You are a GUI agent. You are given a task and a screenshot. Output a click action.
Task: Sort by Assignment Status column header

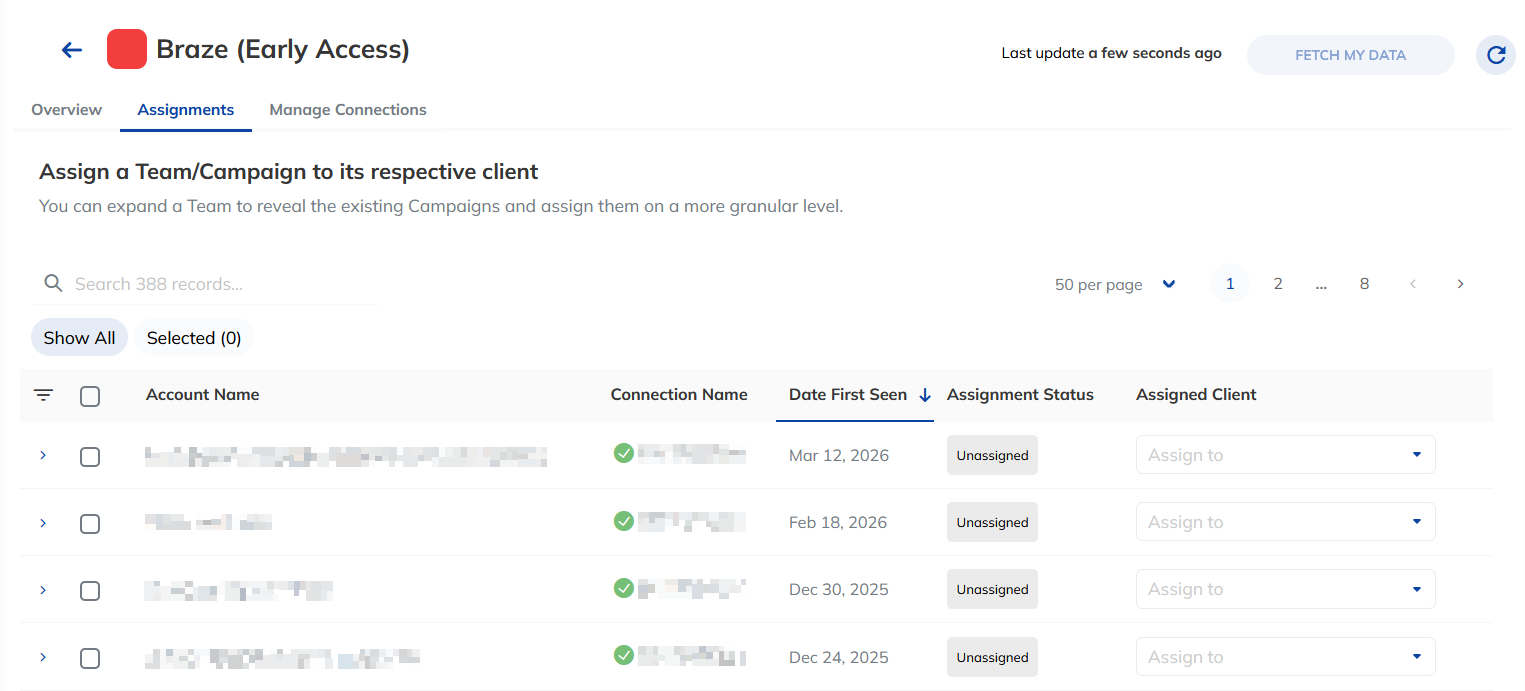click(1020, 395)
